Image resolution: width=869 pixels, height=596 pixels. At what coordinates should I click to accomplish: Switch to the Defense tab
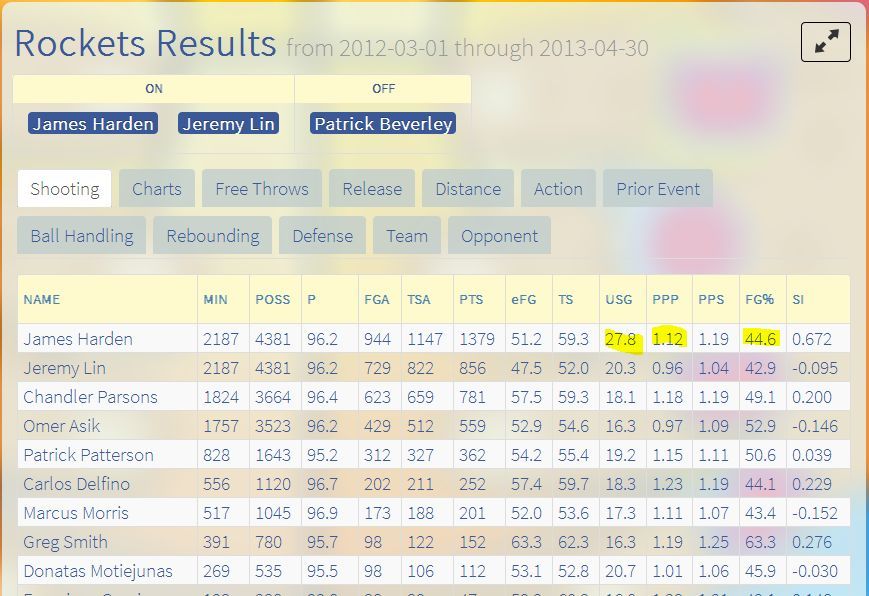323,236
